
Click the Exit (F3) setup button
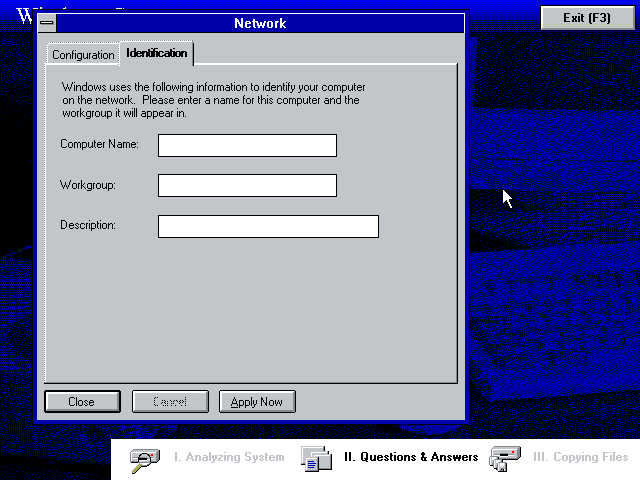(x=587, y=18)
